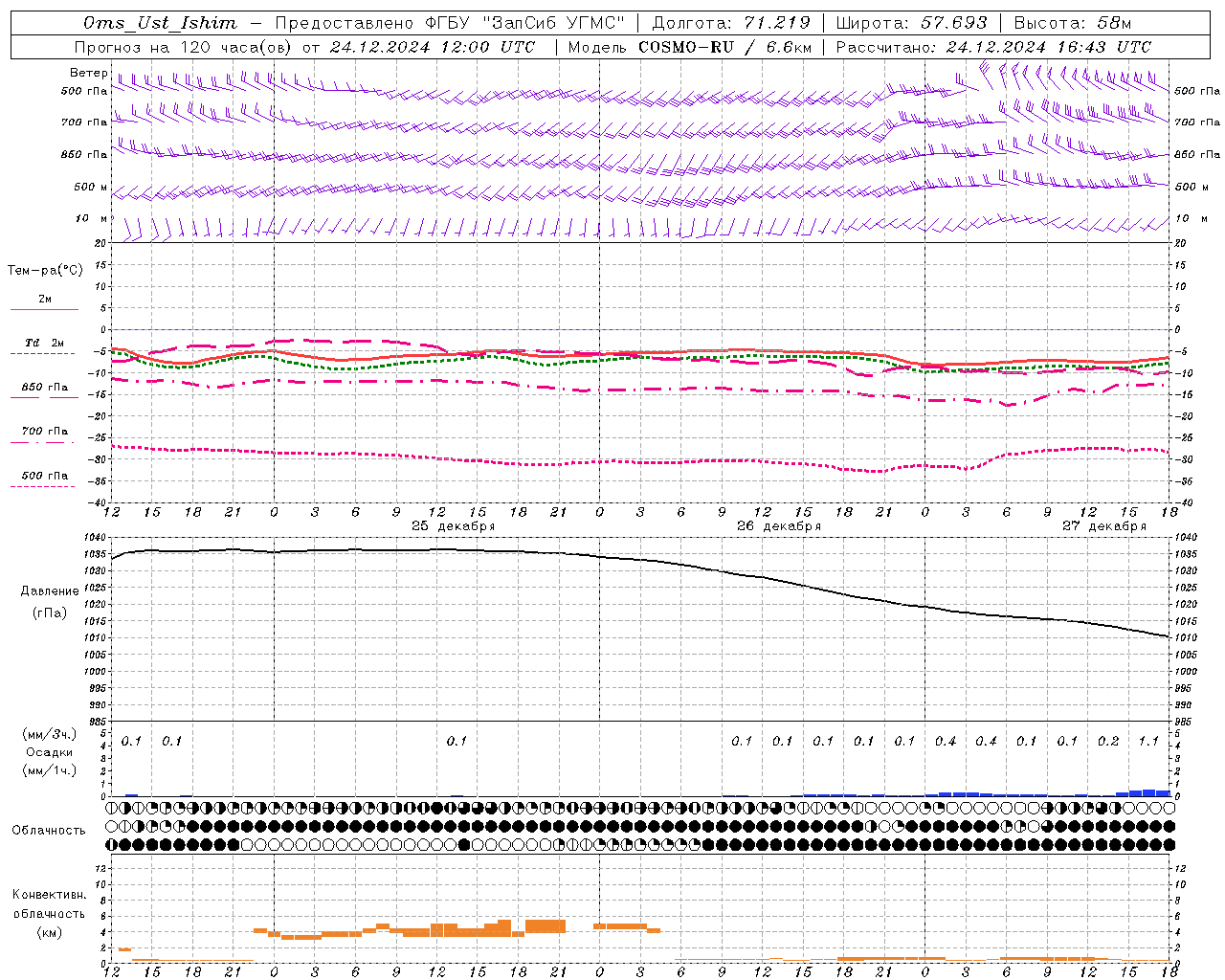The image size is (1225, 980).
Task: Click the 27 декабря date label
Action: point(1104,526)
